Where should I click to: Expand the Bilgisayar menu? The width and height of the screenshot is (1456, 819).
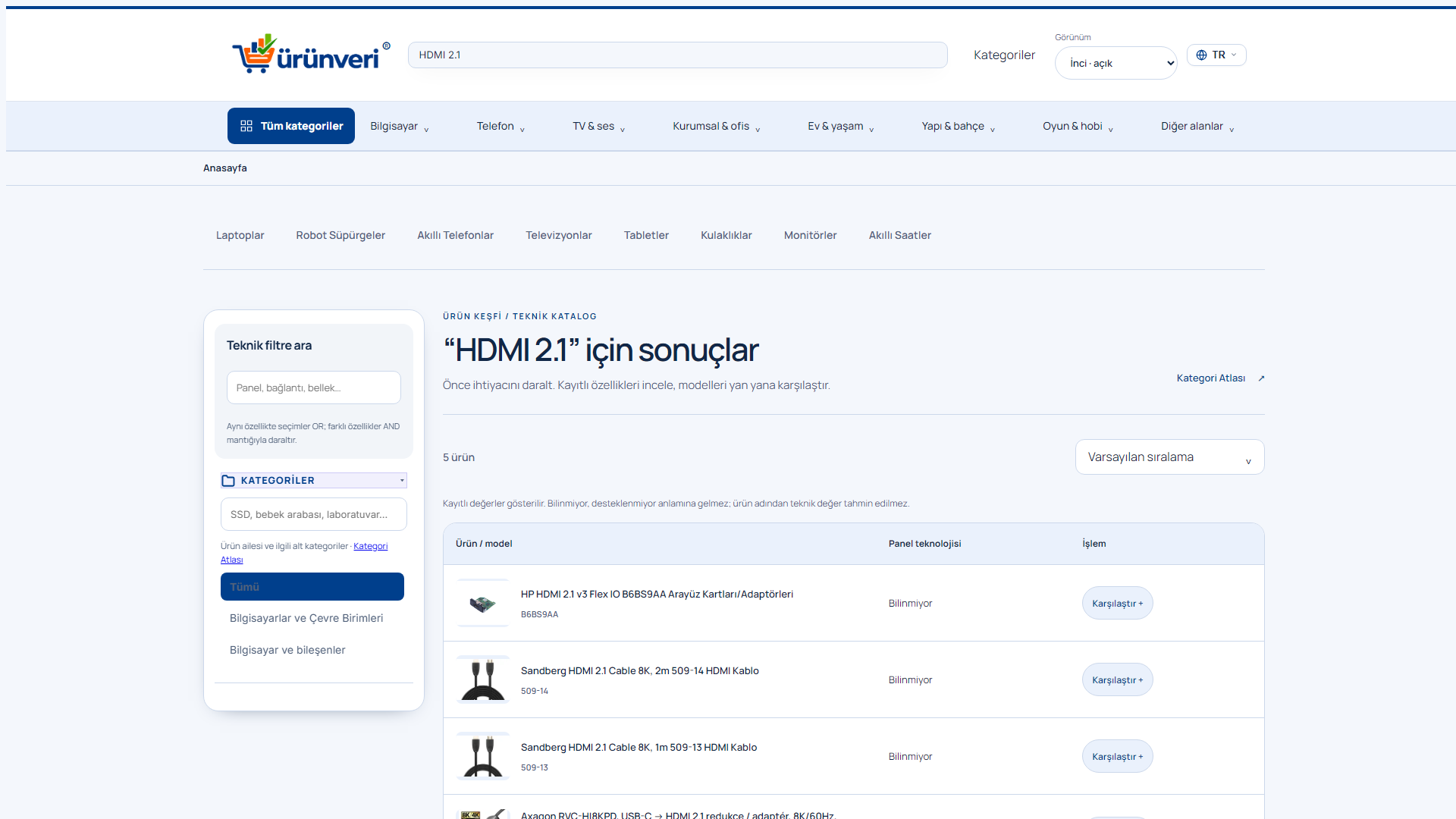tap(400, 126)
